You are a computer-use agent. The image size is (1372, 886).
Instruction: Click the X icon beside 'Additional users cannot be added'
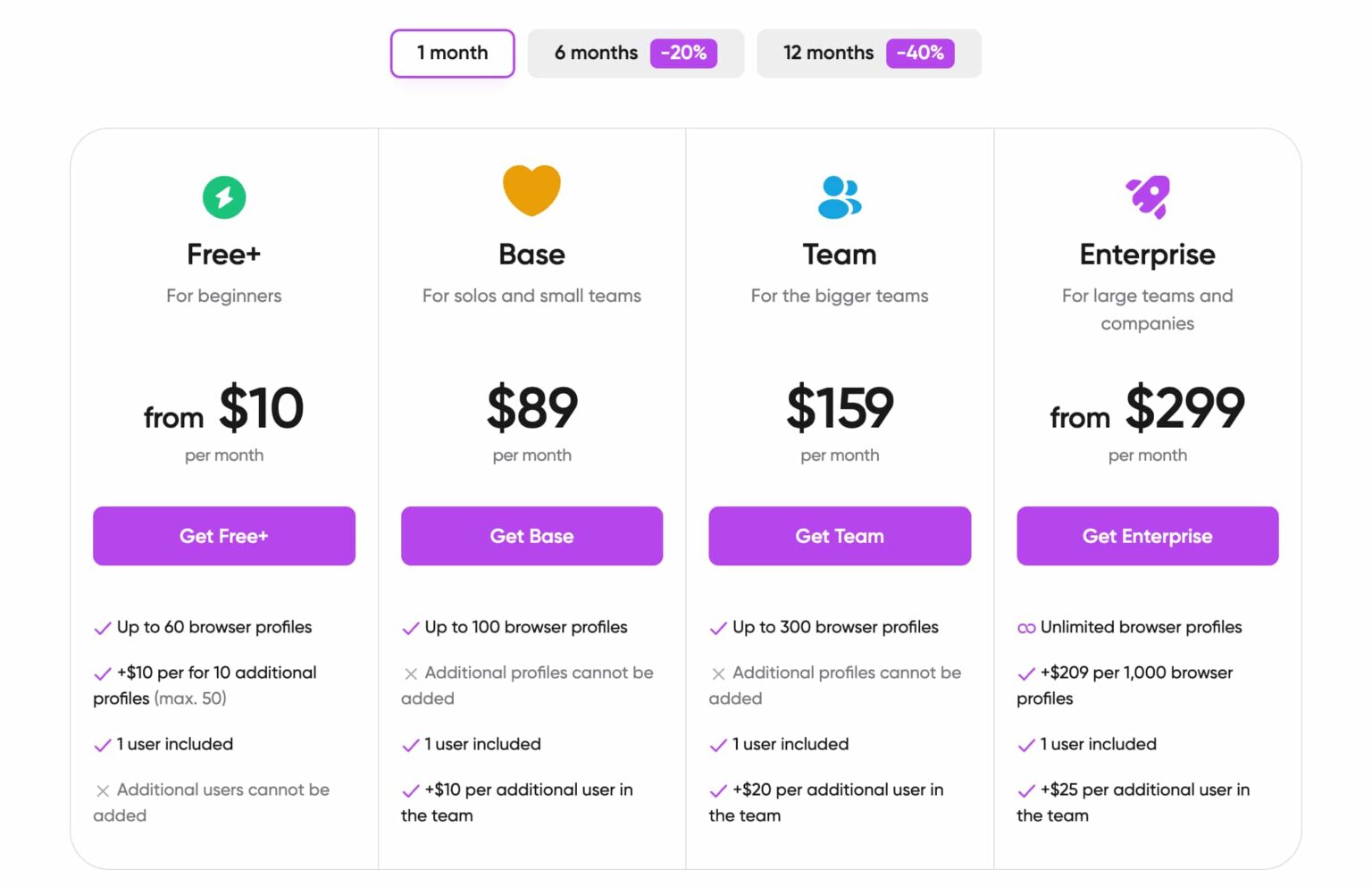tap(101, 790)
